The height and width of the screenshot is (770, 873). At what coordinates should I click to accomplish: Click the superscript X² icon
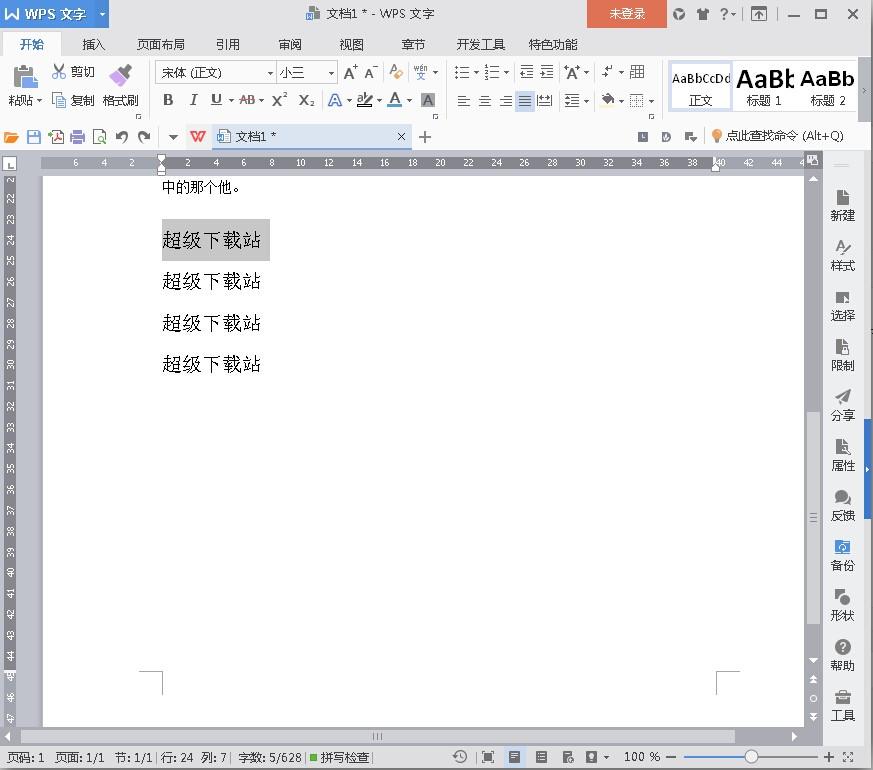(x=279, y=100)
